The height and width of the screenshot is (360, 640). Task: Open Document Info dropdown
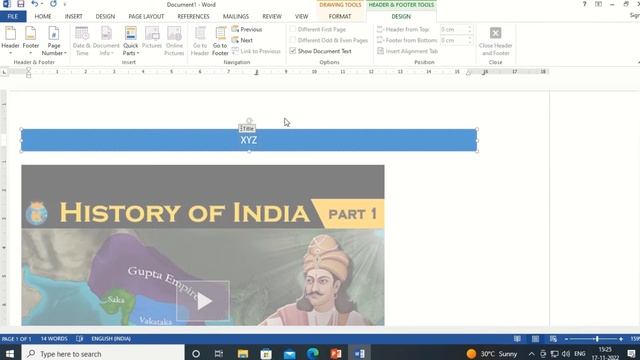[x=106, y=41]
